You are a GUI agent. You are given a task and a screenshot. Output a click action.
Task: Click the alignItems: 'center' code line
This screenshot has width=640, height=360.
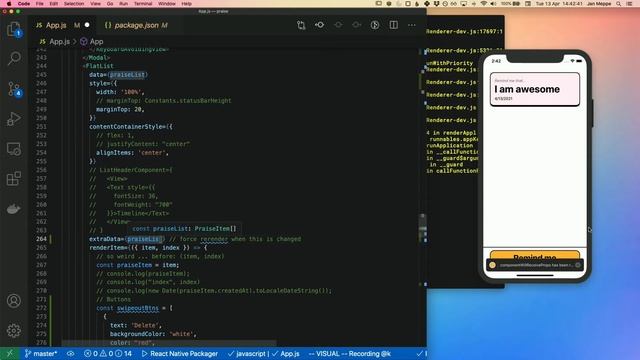tap(132, 153)
